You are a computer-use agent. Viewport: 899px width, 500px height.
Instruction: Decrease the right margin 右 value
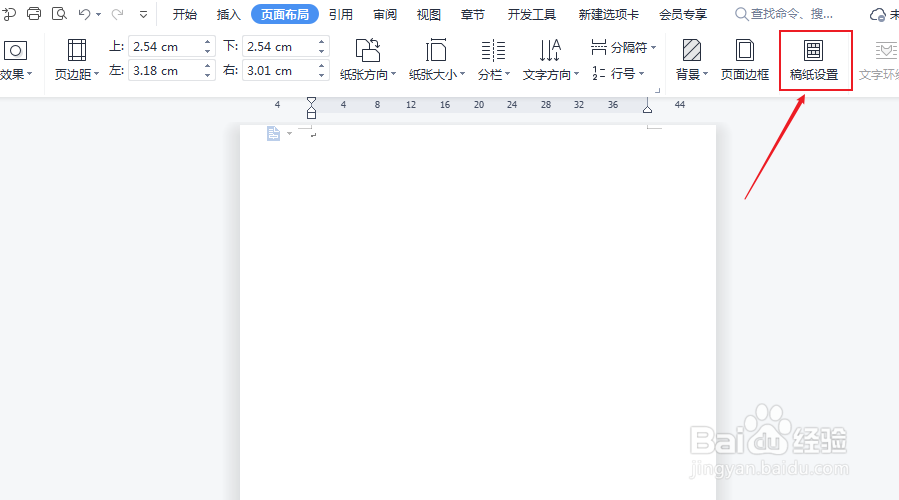(x=322, y=75)
